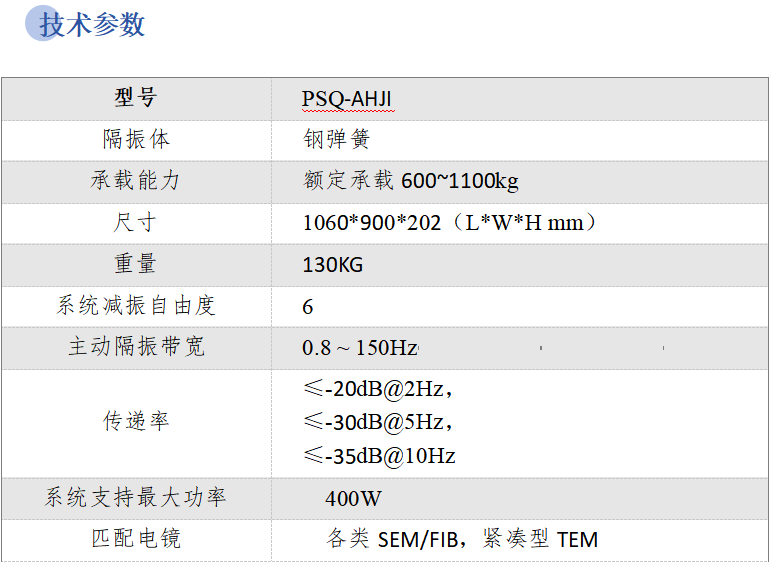Select the 系统减振自由度 label cell

coord(136,306)
